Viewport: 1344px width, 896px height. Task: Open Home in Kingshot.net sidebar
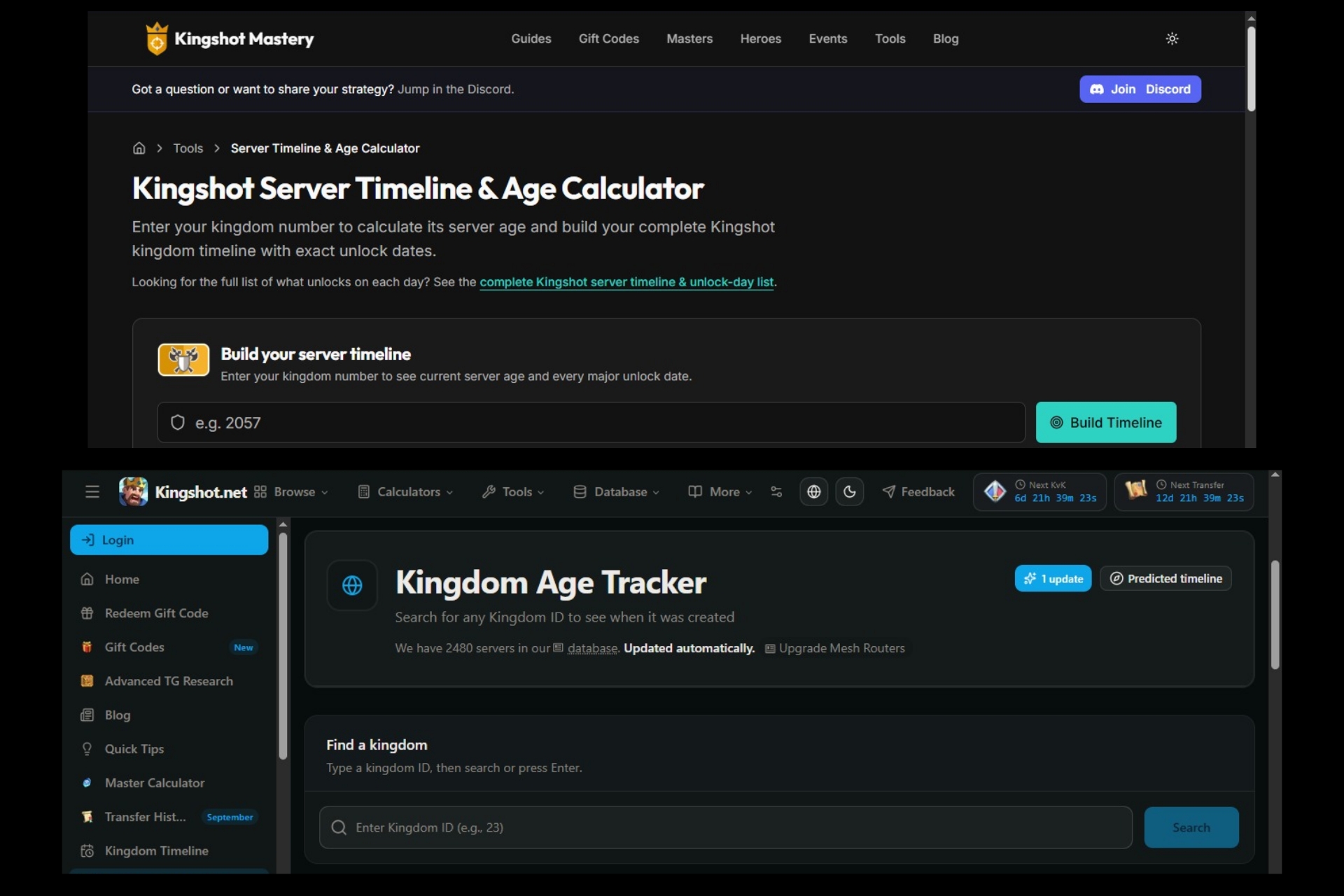click(122, 579)
